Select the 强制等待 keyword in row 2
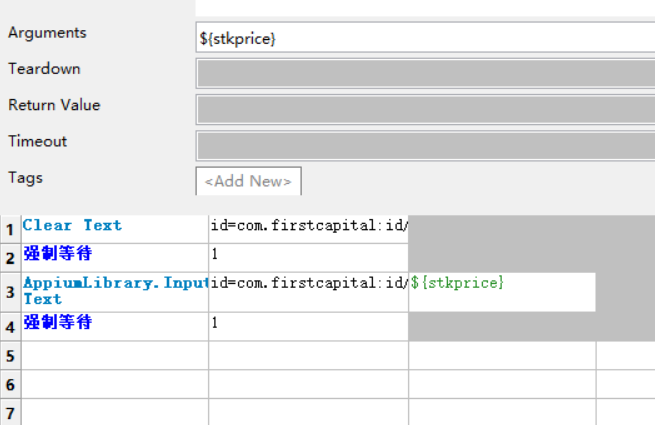This screenshot has width=655, height=425. click(x=115, y=258)
